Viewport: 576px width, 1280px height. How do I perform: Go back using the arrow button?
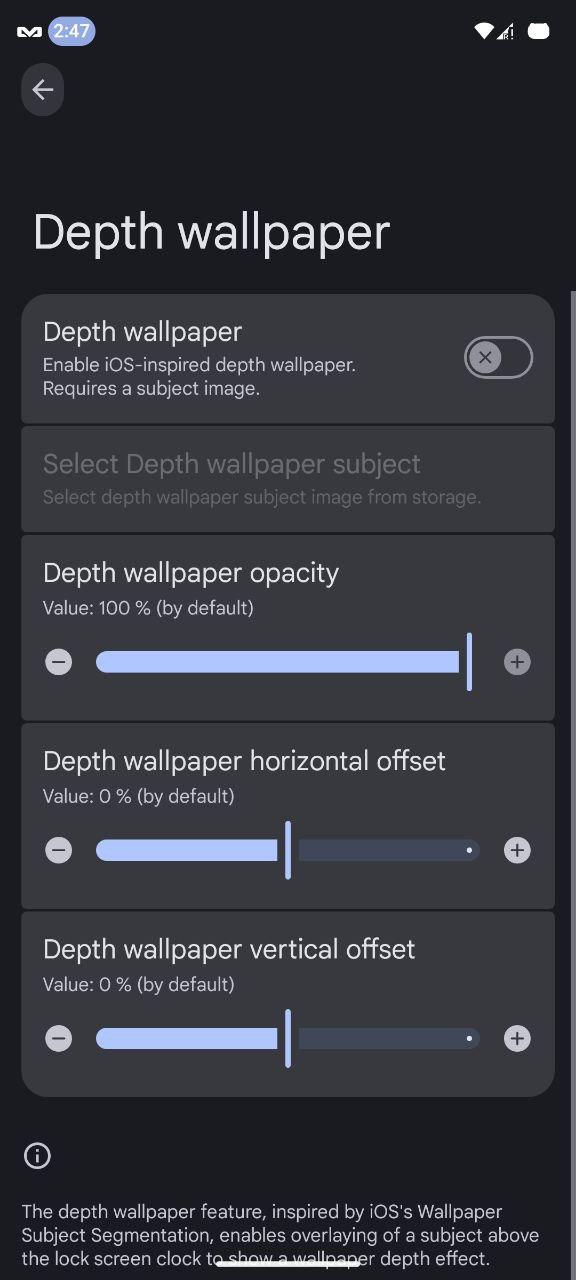coord(42,90)
